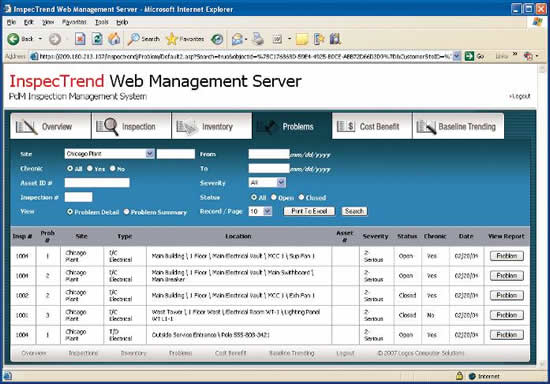The image size is (550, 384).
Task: Click the footer Cost Benefit link
Action: [230, 353]
